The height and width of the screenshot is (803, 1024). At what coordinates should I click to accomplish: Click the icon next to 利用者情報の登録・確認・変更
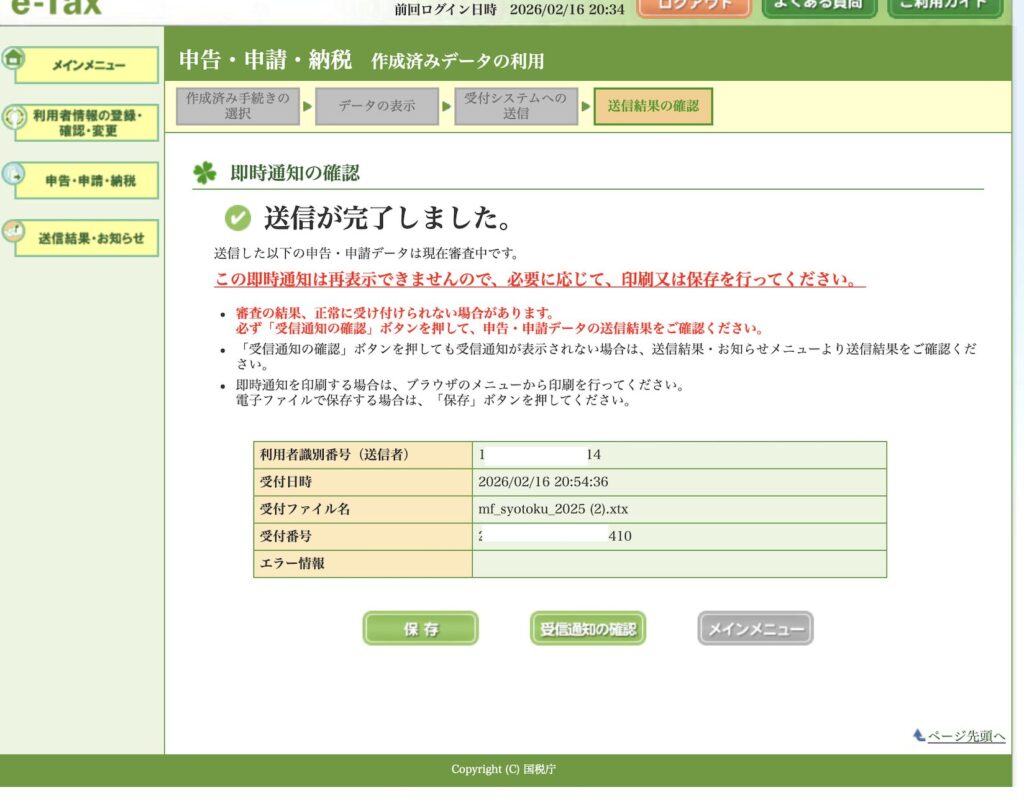pos(14,118)
